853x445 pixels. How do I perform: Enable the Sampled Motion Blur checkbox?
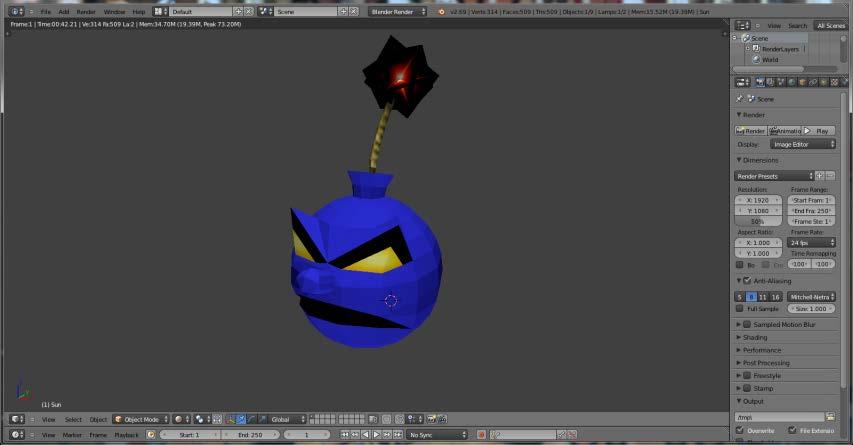(747, 324)
